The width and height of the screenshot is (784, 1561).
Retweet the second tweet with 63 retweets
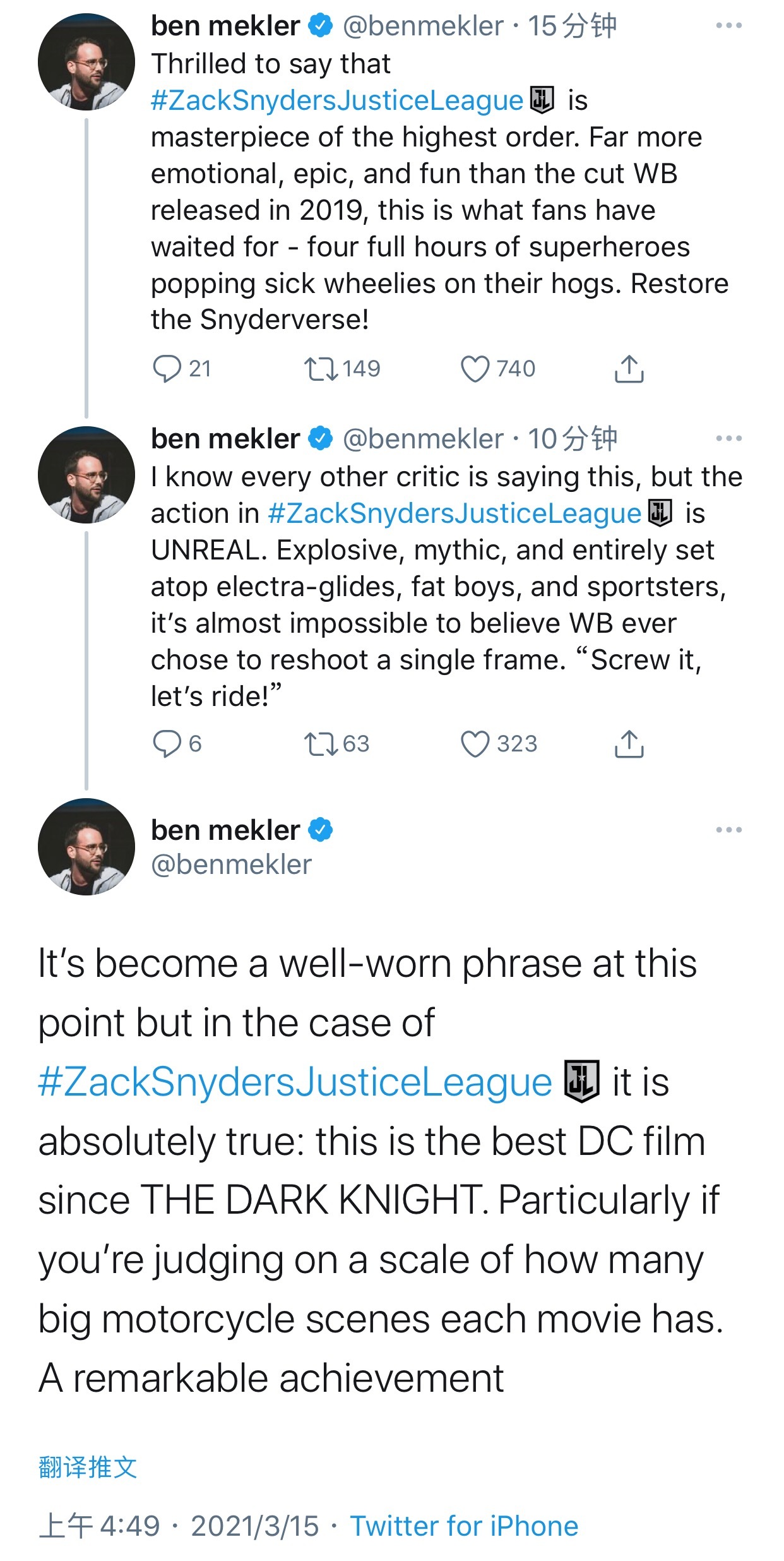click(321, 744)
